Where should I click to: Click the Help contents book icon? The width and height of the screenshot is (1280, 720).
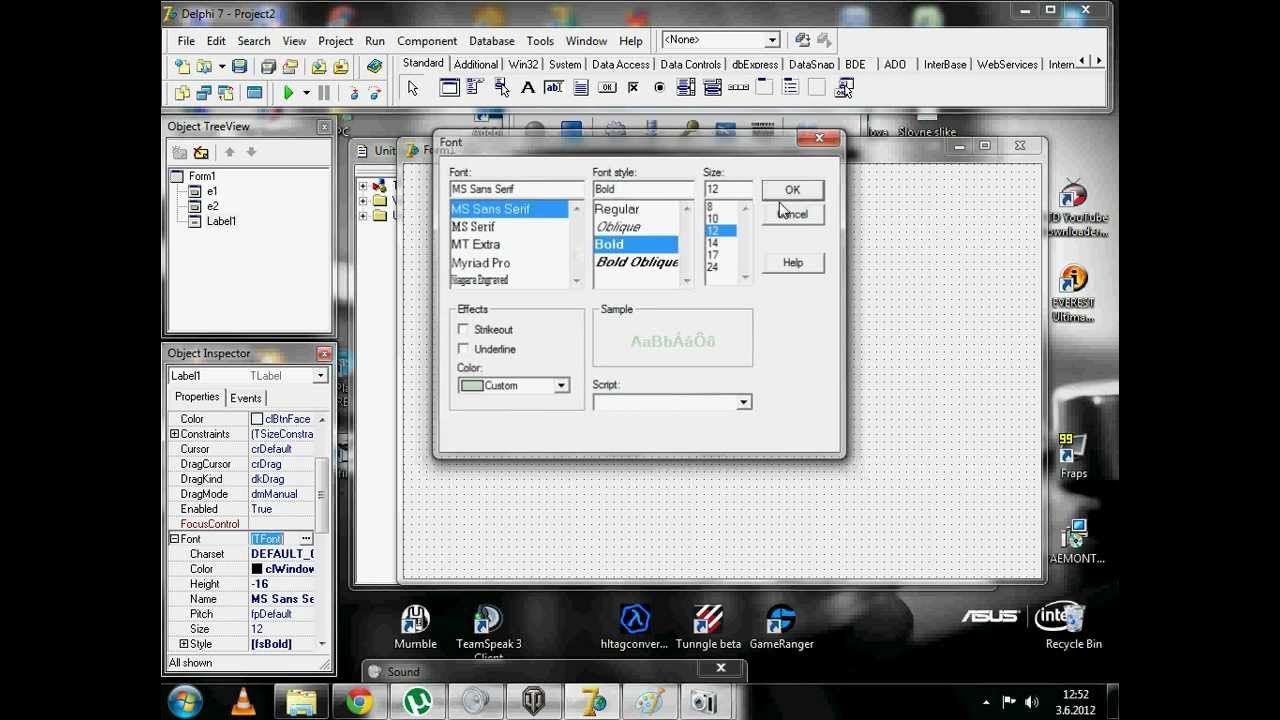(x=374, y=66)
